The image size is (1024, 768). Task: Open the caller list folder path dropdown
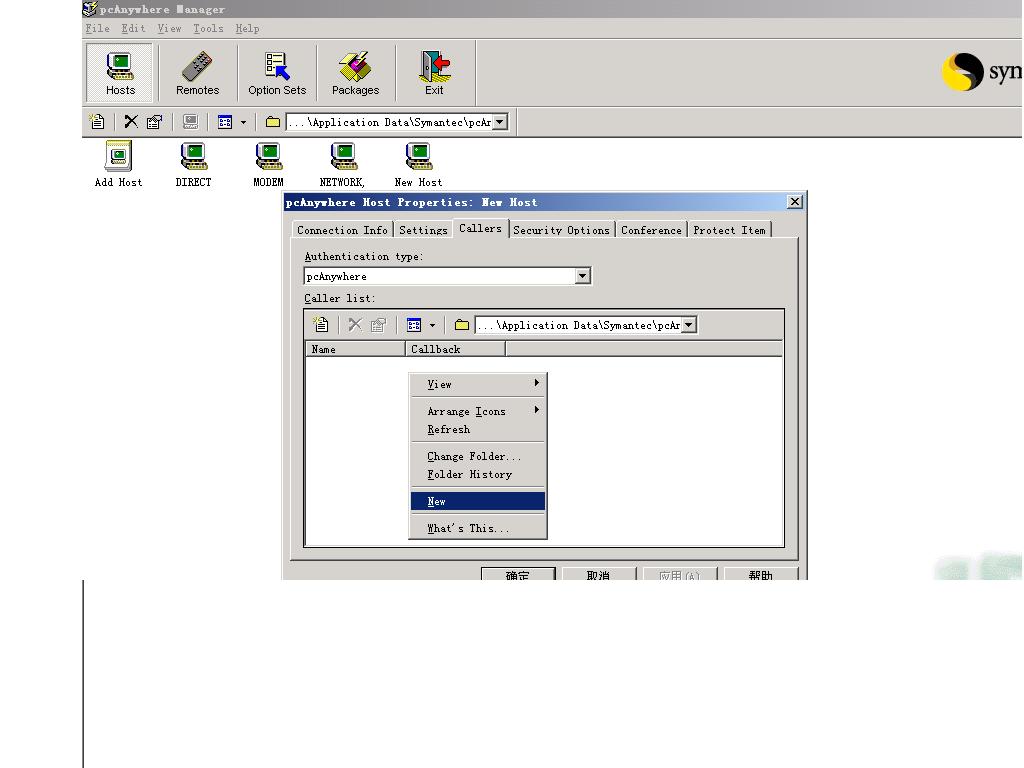[x=689, y=325]
